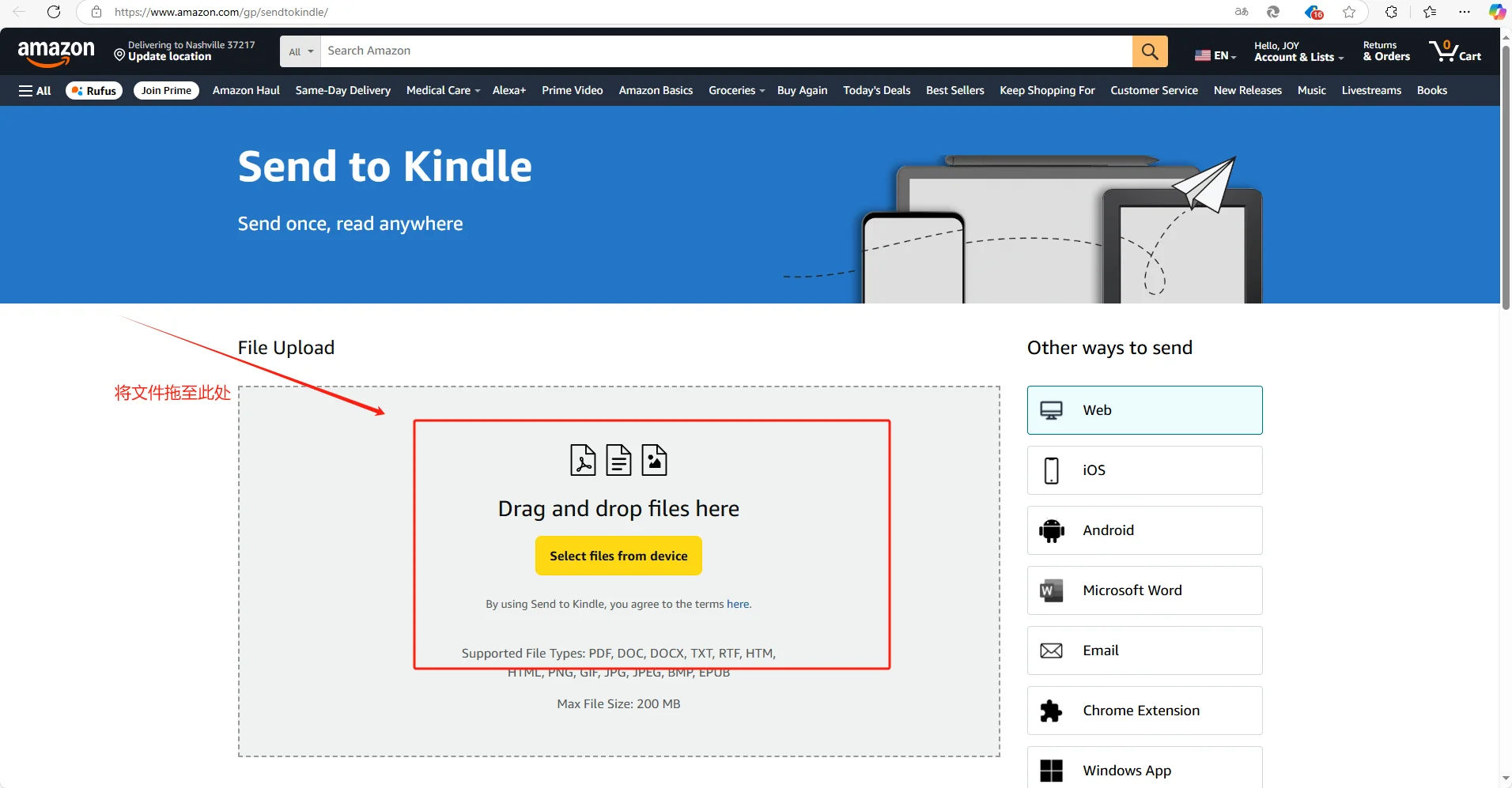Click the Join Prime pill
This screenshot has height=788, width=1512.
[166, 91]
